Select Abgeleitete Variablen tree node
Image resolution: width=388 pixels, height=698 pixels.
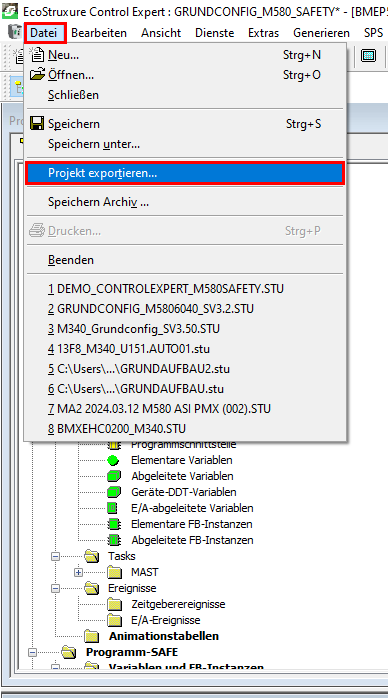(x=182, y=476)
